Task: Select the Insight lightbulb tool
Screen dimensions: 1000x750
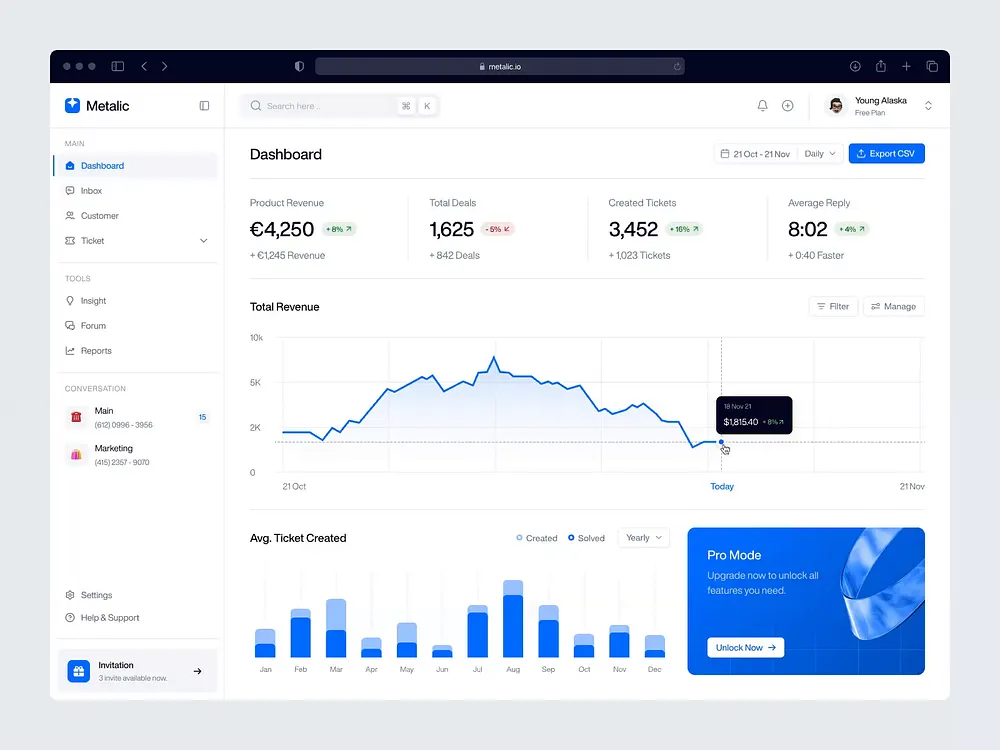Action: click(x=93, y=300)
